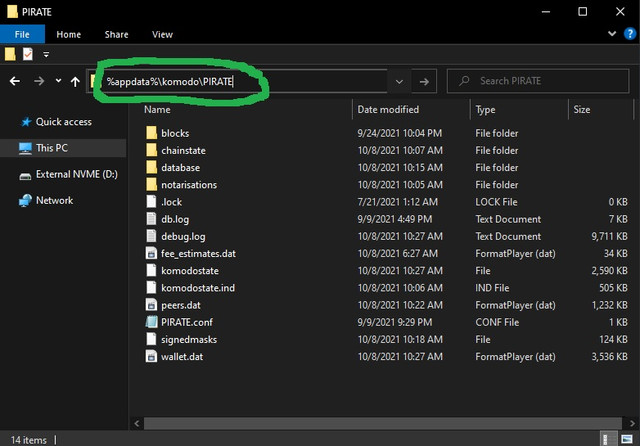
Task: Select the blocks folder icon
Action: pyautogui.click(x=151, y=133)
